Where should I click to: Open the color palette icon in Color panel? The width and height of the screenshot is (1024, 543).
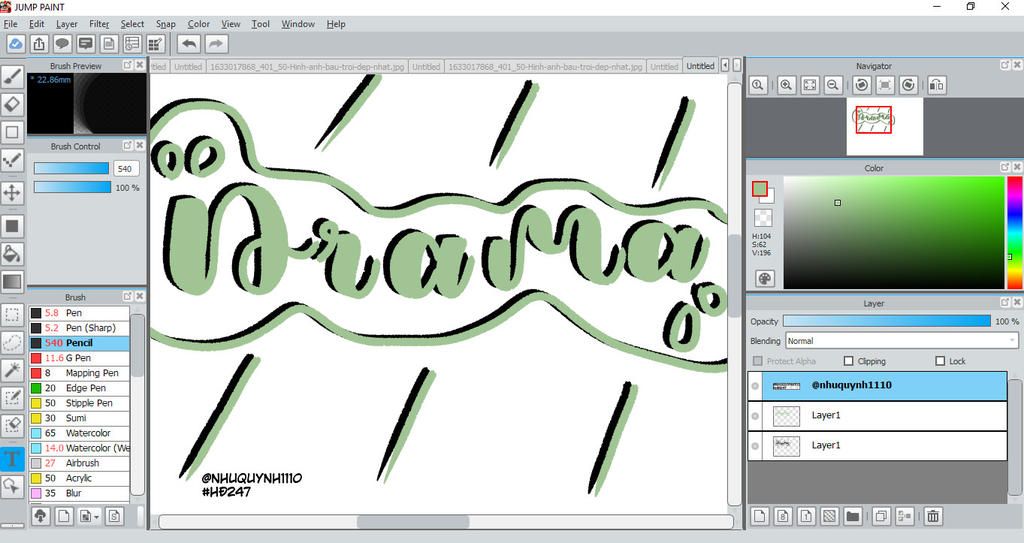click(764, 278)
